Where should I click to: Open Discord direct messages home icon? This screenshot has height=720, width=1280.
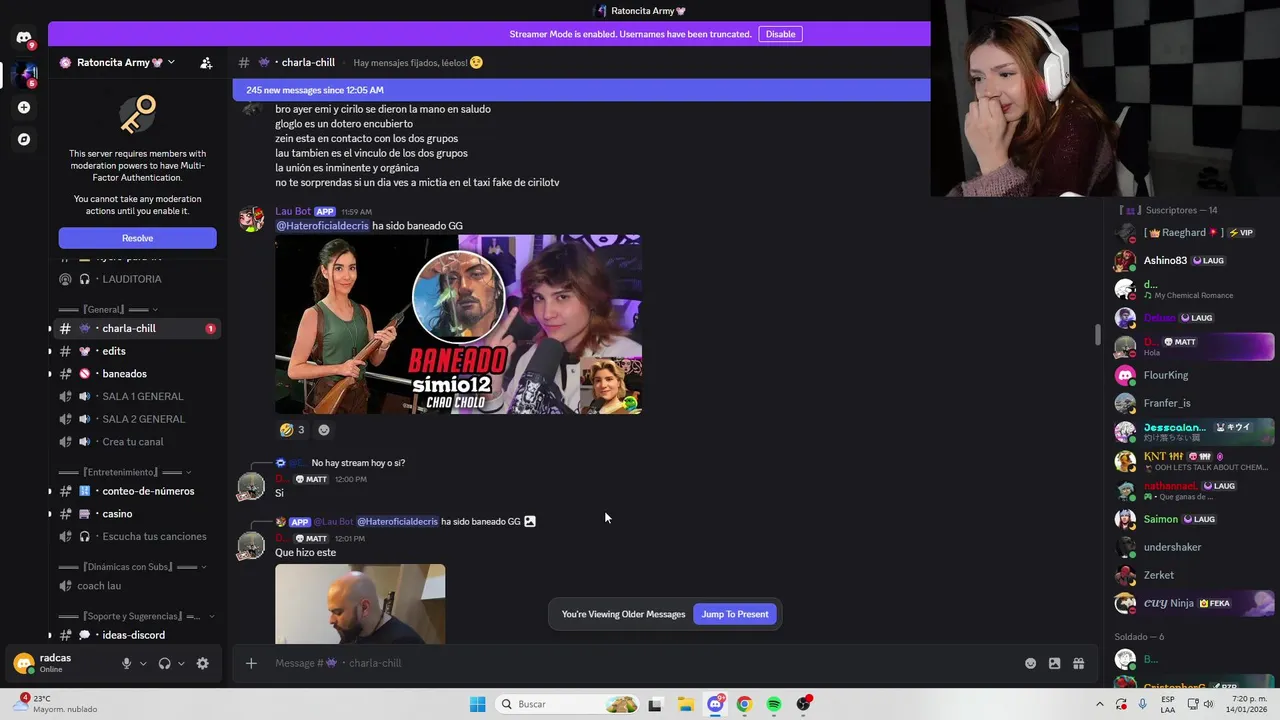pos(24,38)
